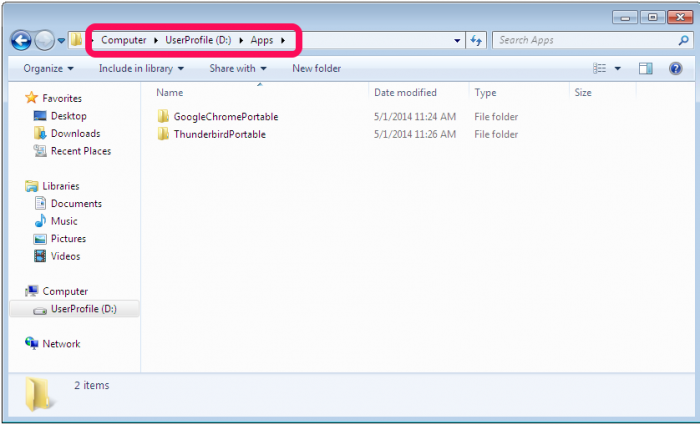
Task: Open the Music library
Action: [x=64, y=221]
